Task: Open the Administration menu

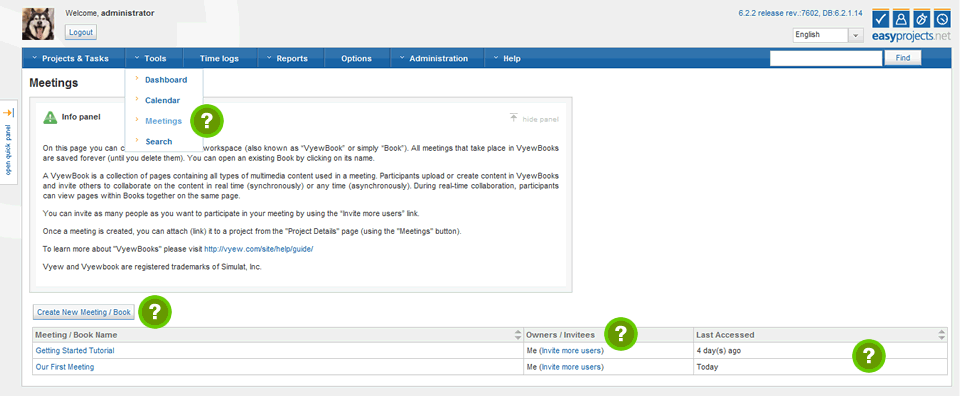Action: 438,59
